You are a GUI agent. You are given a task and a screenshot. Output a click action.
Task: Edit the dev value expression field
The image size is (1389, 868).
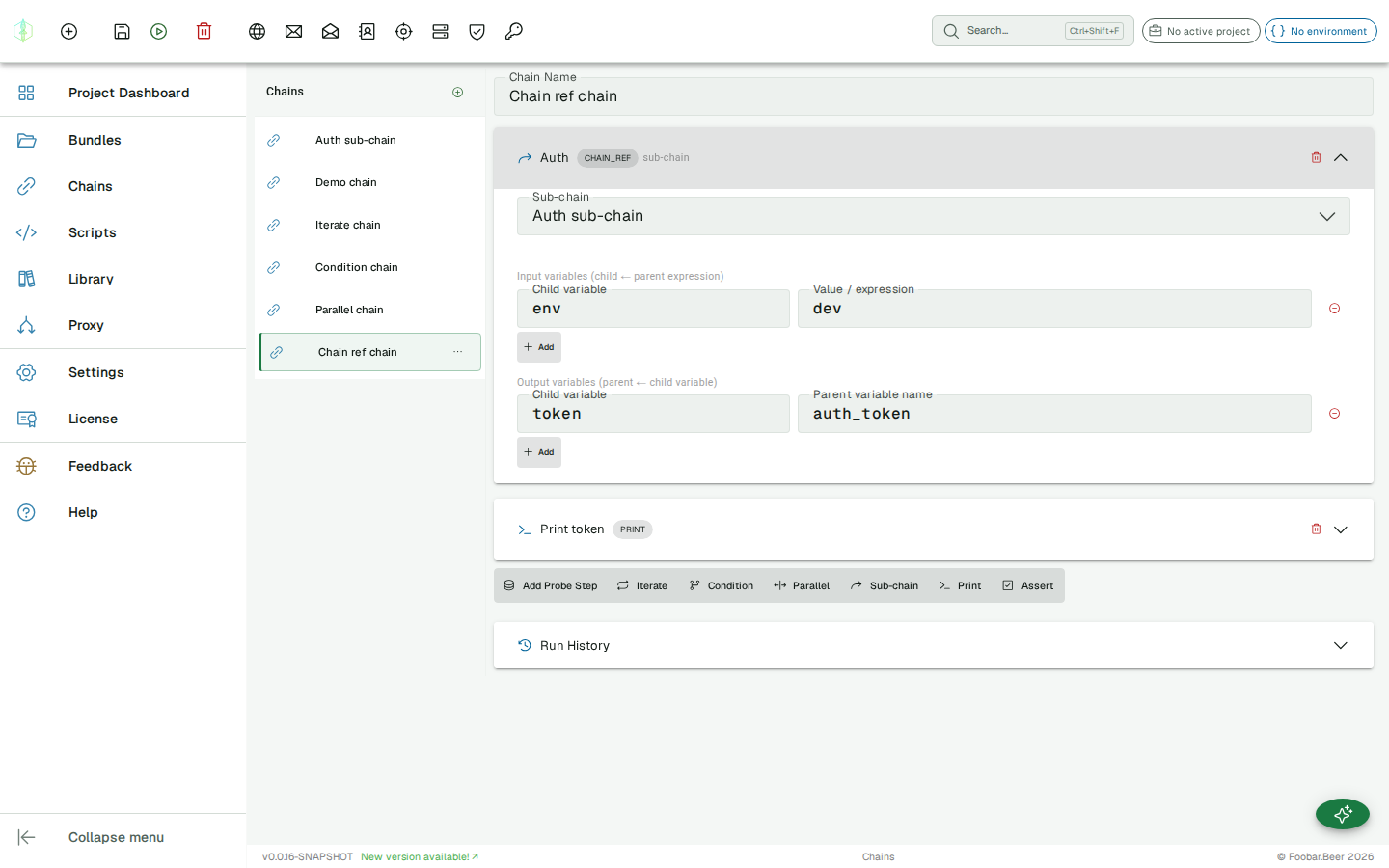tap(1054, 309)
